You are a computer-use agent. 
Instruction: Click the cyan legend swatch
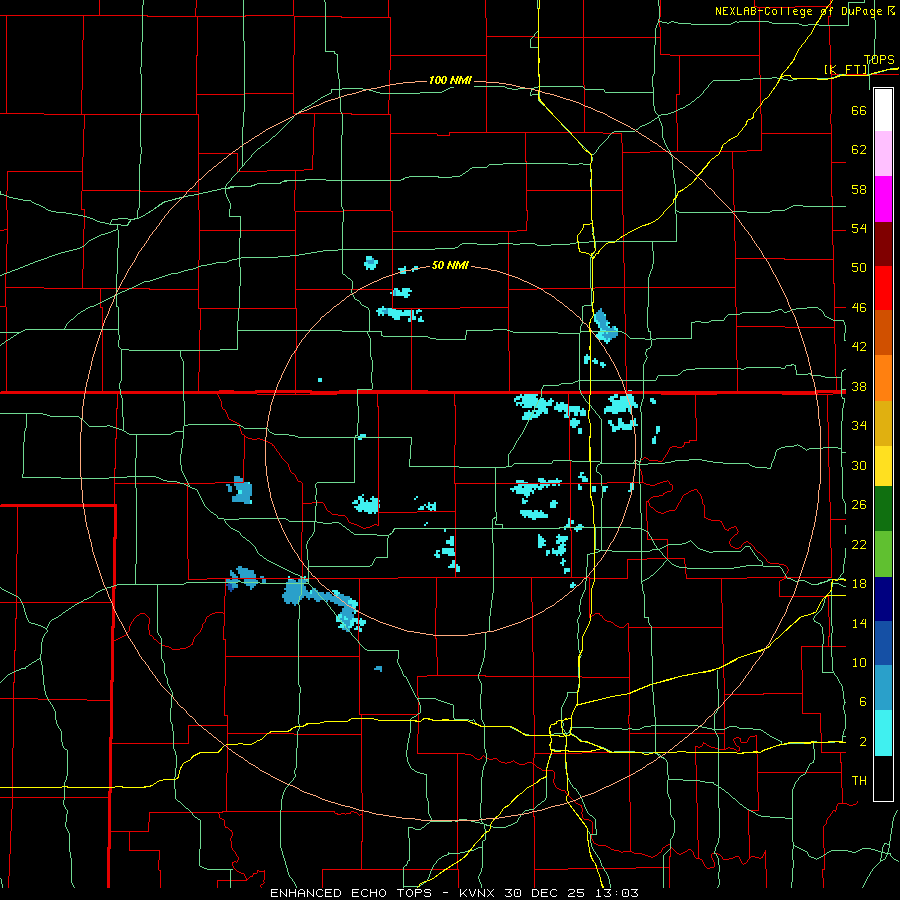tap(883, 733)
